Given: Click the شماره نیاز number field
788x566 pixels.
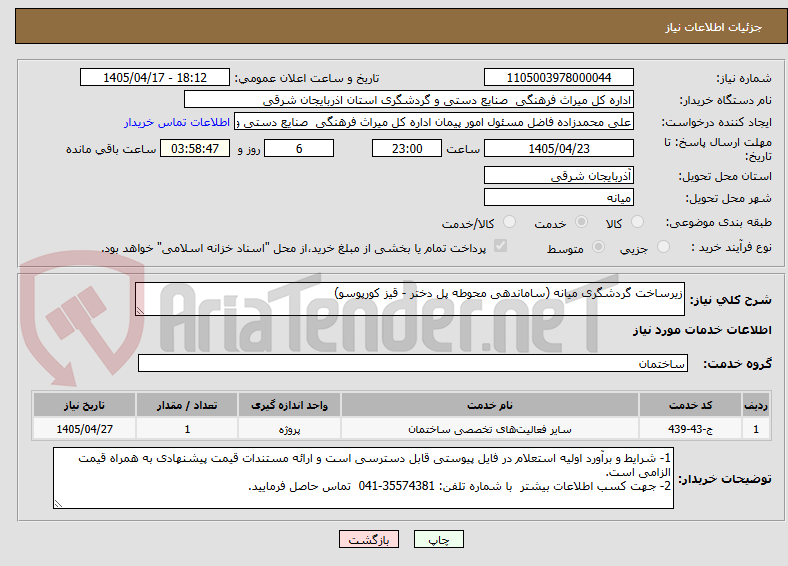Looking at the screenshot, I should [x=558, y=77].
